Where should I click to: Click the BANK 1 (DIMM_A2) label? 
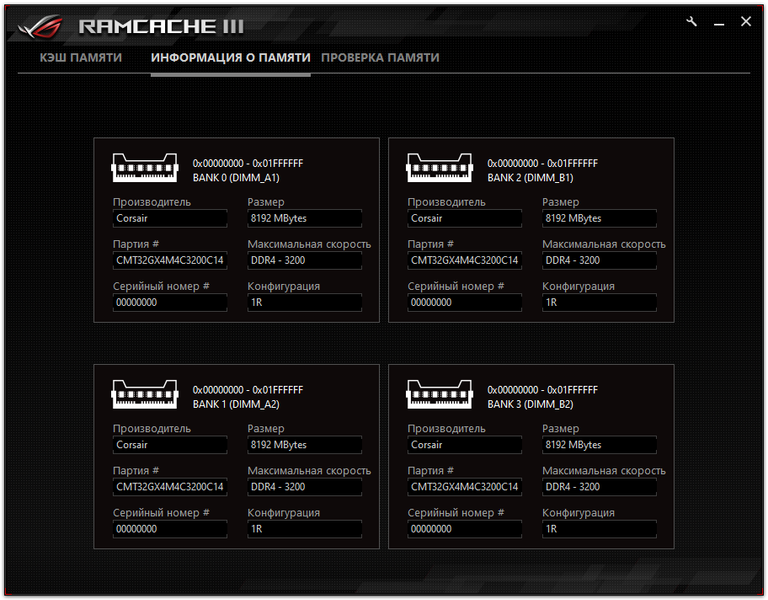(x=236, y=404)
